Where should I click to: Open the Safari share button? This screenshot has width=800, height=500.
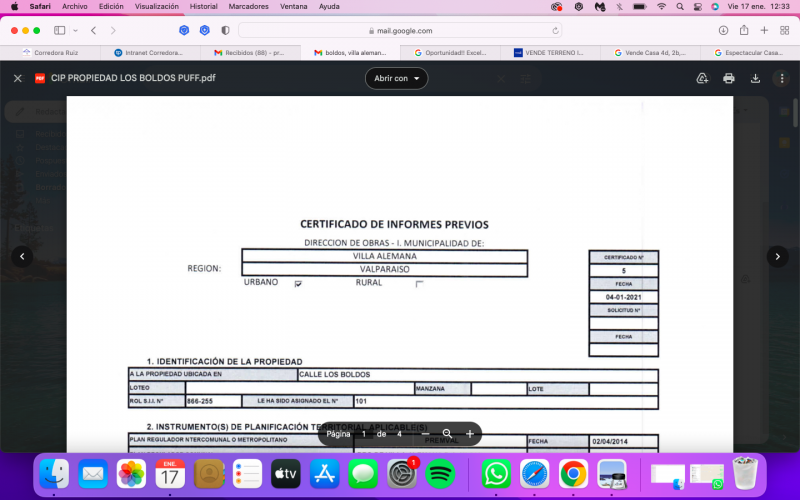click(744, 30)
